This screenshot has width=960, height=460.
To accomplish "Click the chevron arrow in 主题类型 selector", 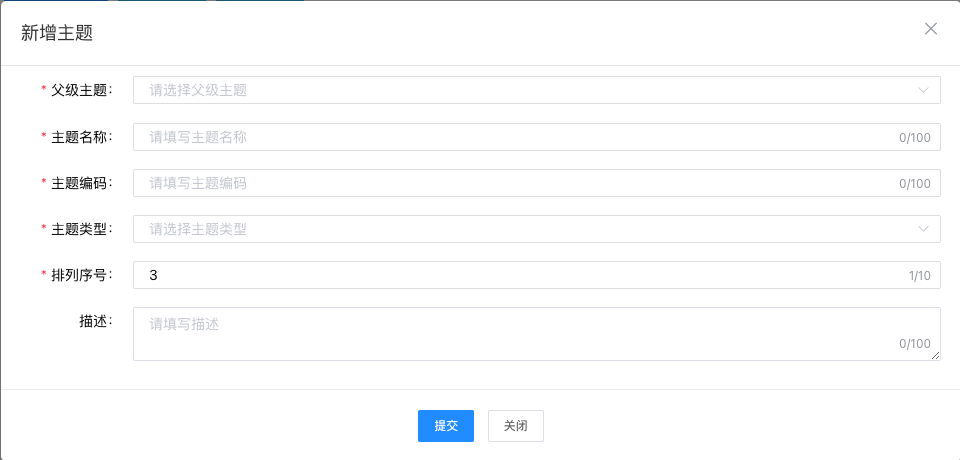I will pos(923,229).
